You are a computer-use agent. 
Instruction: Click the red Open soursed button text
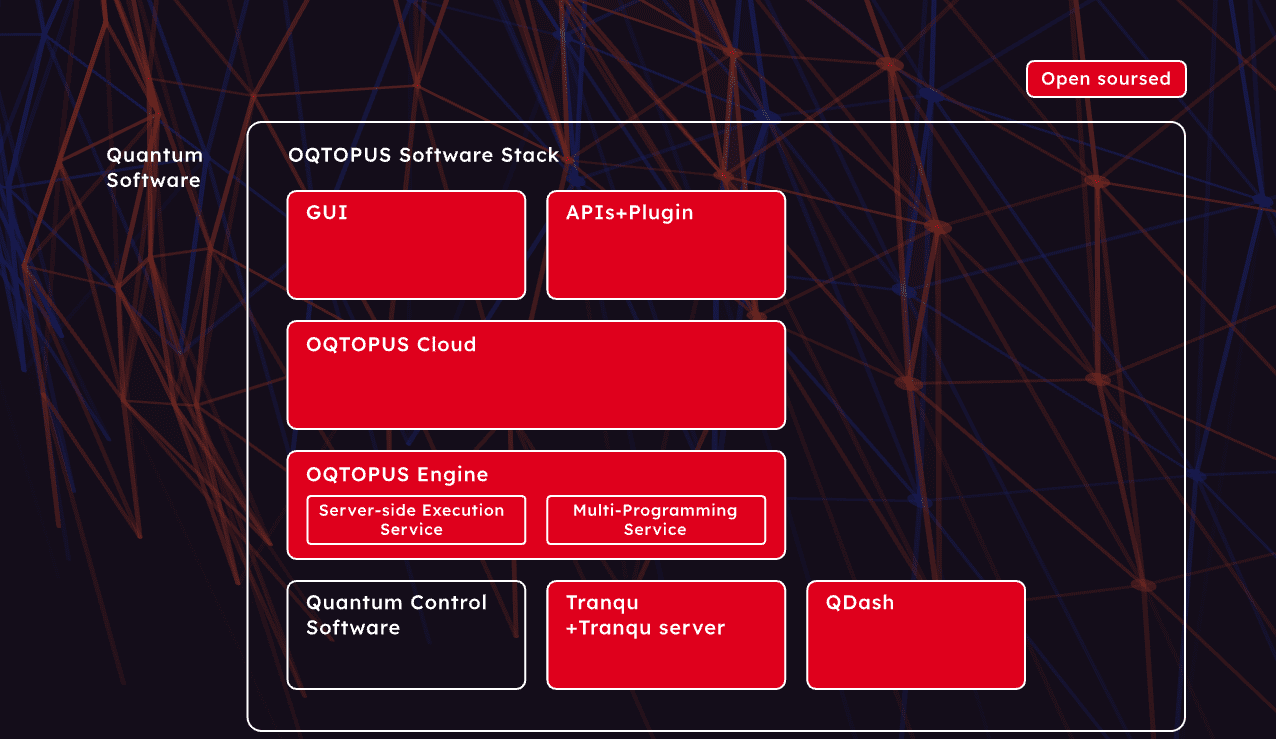coord(1105,78)
